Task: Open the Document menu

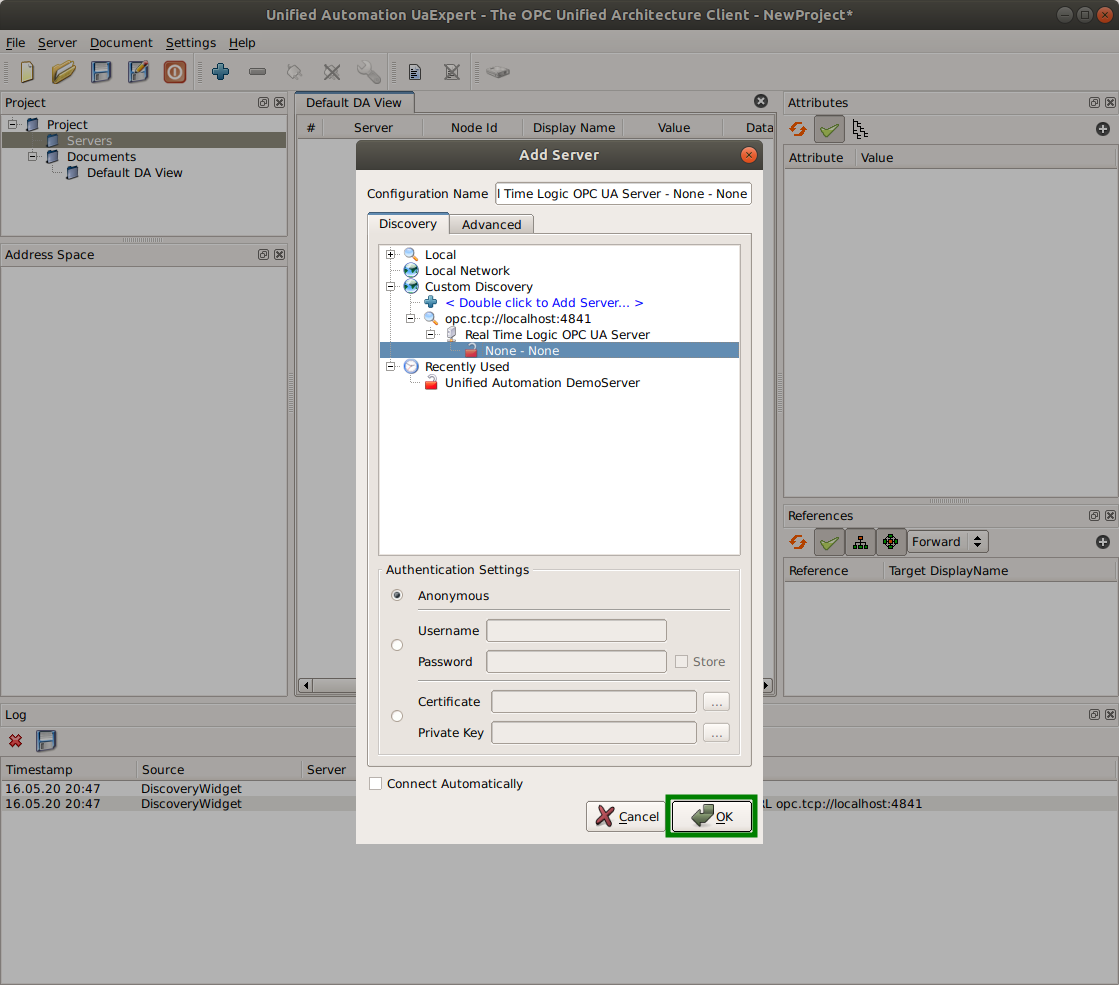Action: (121, 43)
